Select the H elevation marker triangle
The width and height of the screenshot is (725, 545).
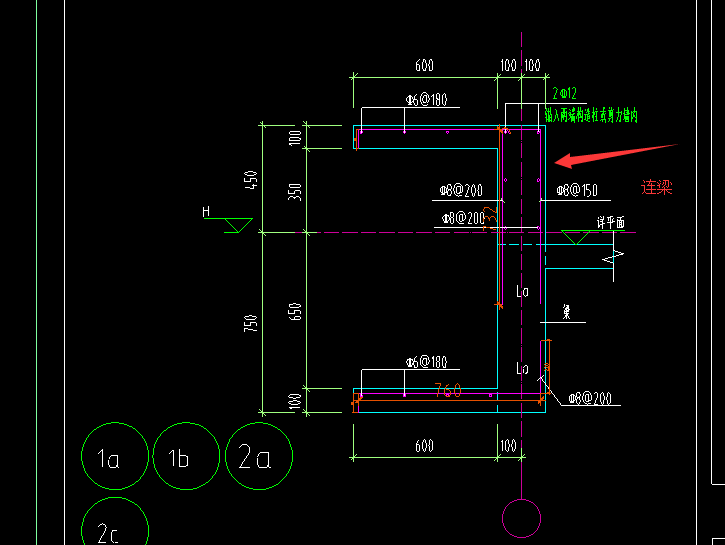pos(239,225)
